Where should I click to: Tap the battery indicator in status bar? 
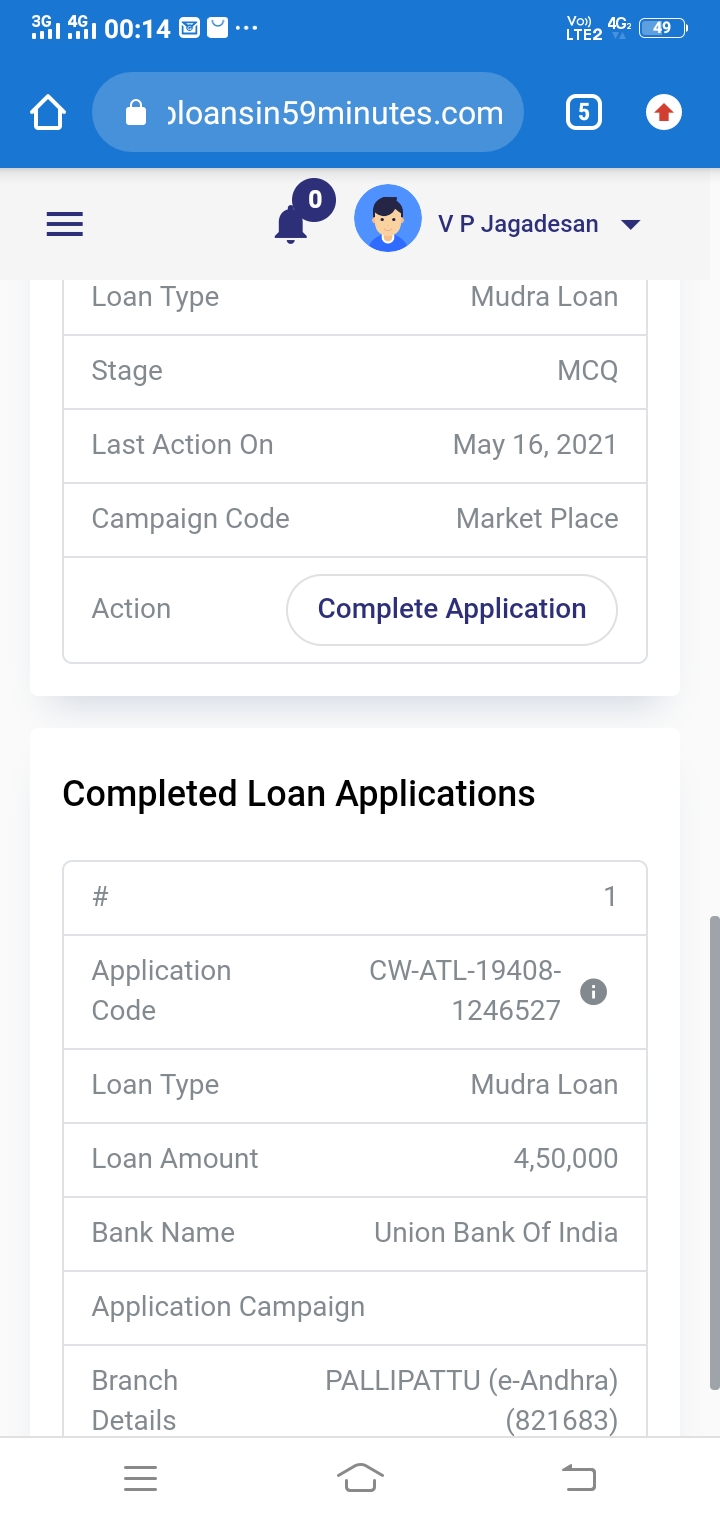[663, 28]
